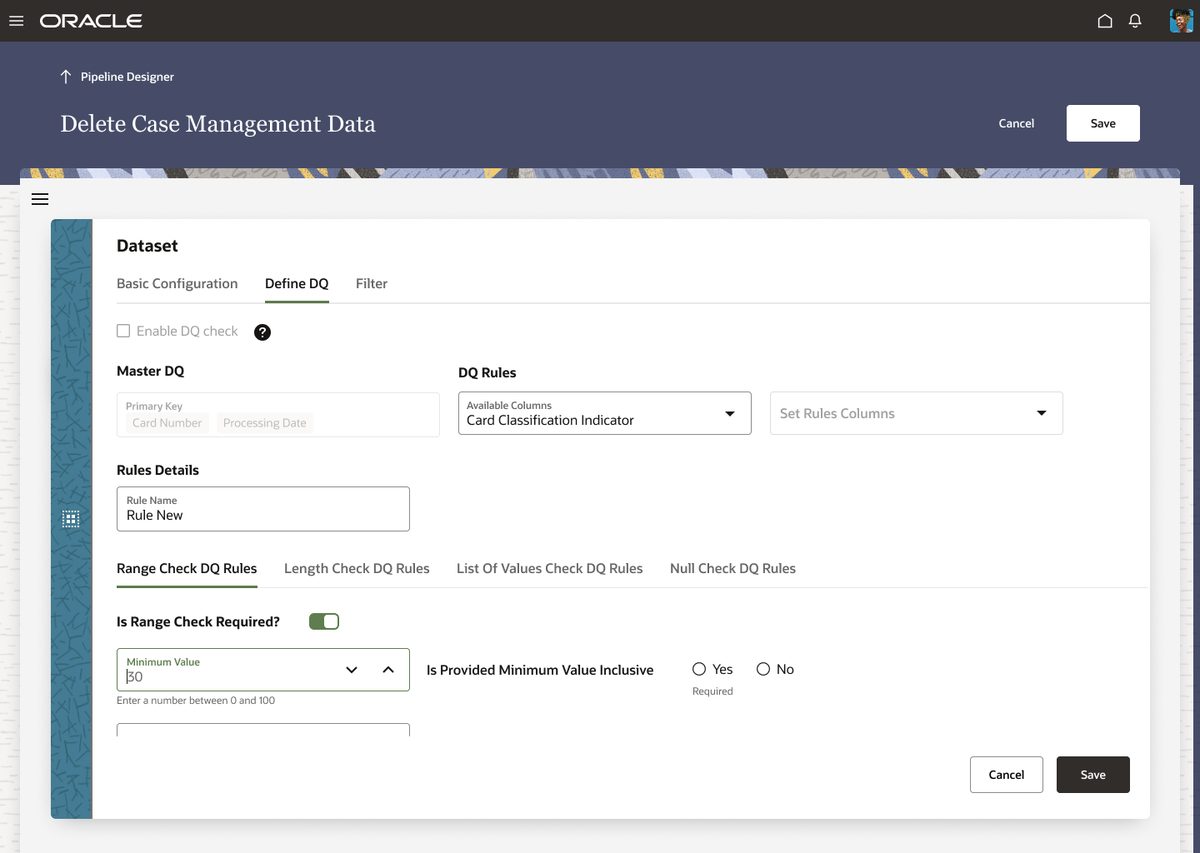Click the Card Number key chip
This screenshot has height=853, width=1200.
(x=167, y=423)
